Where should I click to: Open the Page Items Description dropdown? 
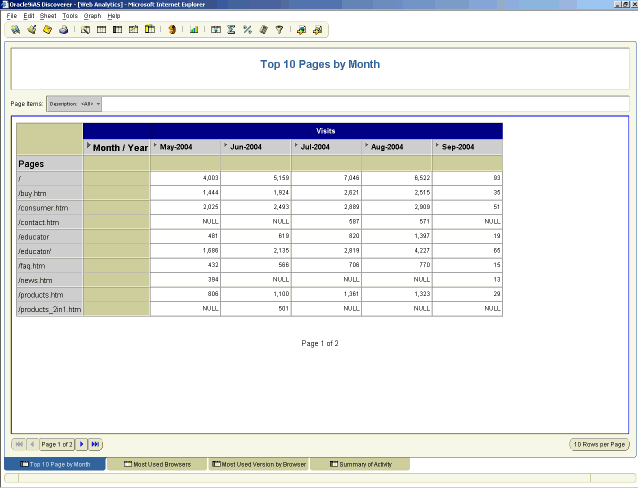click(x=99, y=103)
